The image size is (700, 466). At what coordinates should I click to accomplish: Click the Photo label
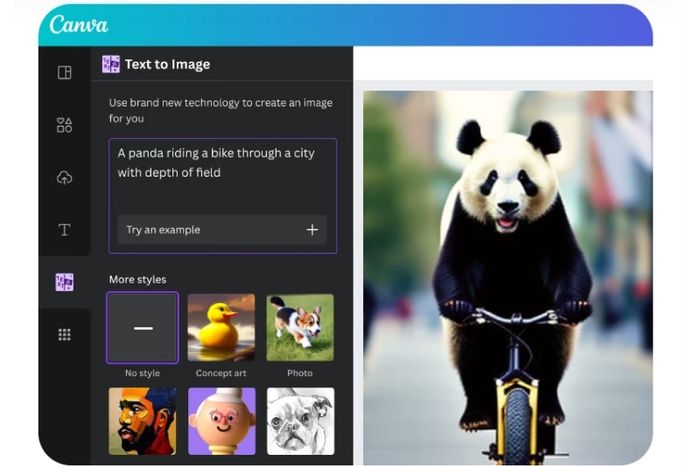click(300, 373)
